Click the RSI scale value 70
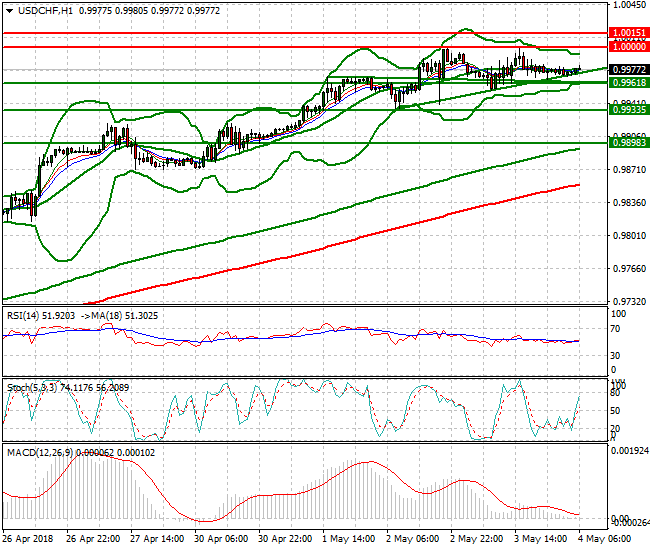The width and height of the screenshot is (650, 550). tap(616, 329)
